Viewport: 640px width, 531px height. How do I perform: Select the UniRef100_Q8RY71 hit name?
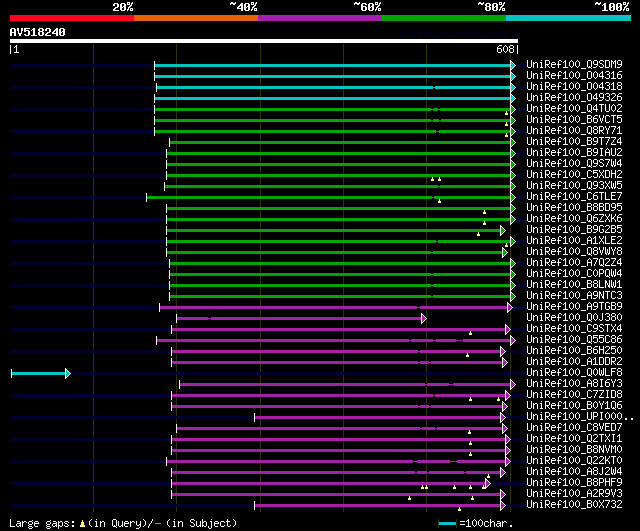(x=574, y=131)
